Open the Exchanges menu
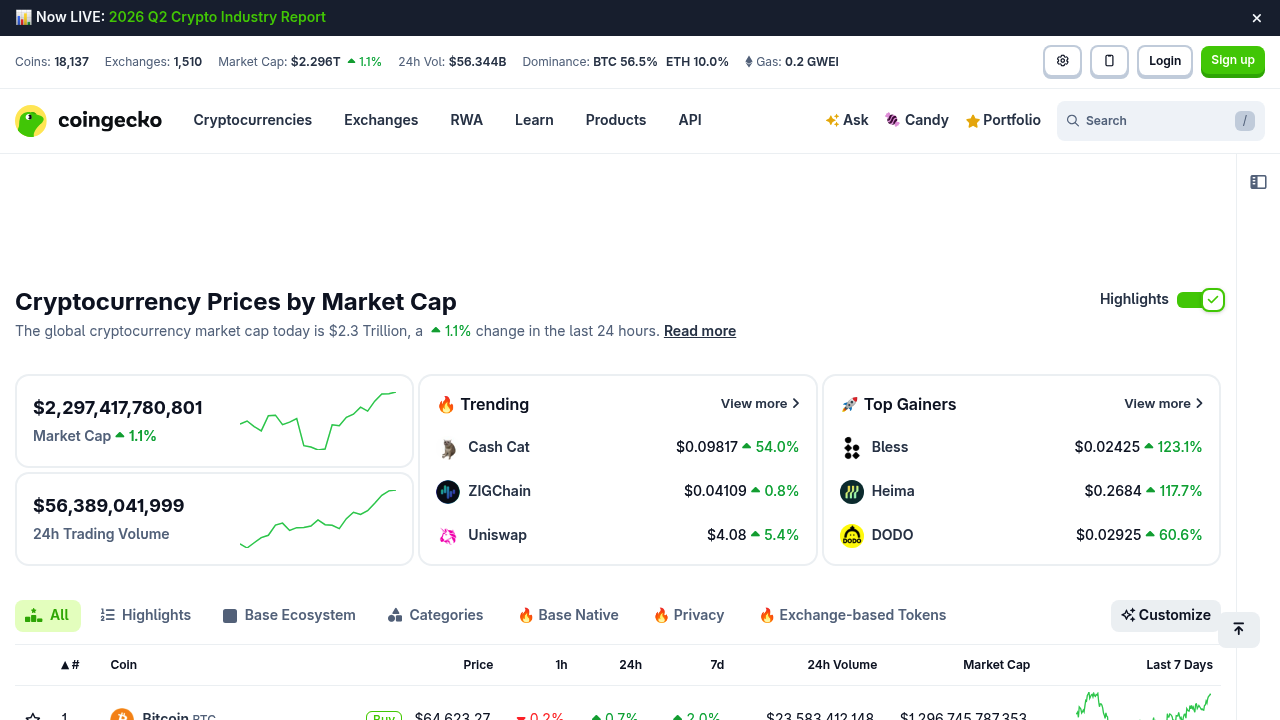This screenshot has width=1280, height=720. [381, 120]
